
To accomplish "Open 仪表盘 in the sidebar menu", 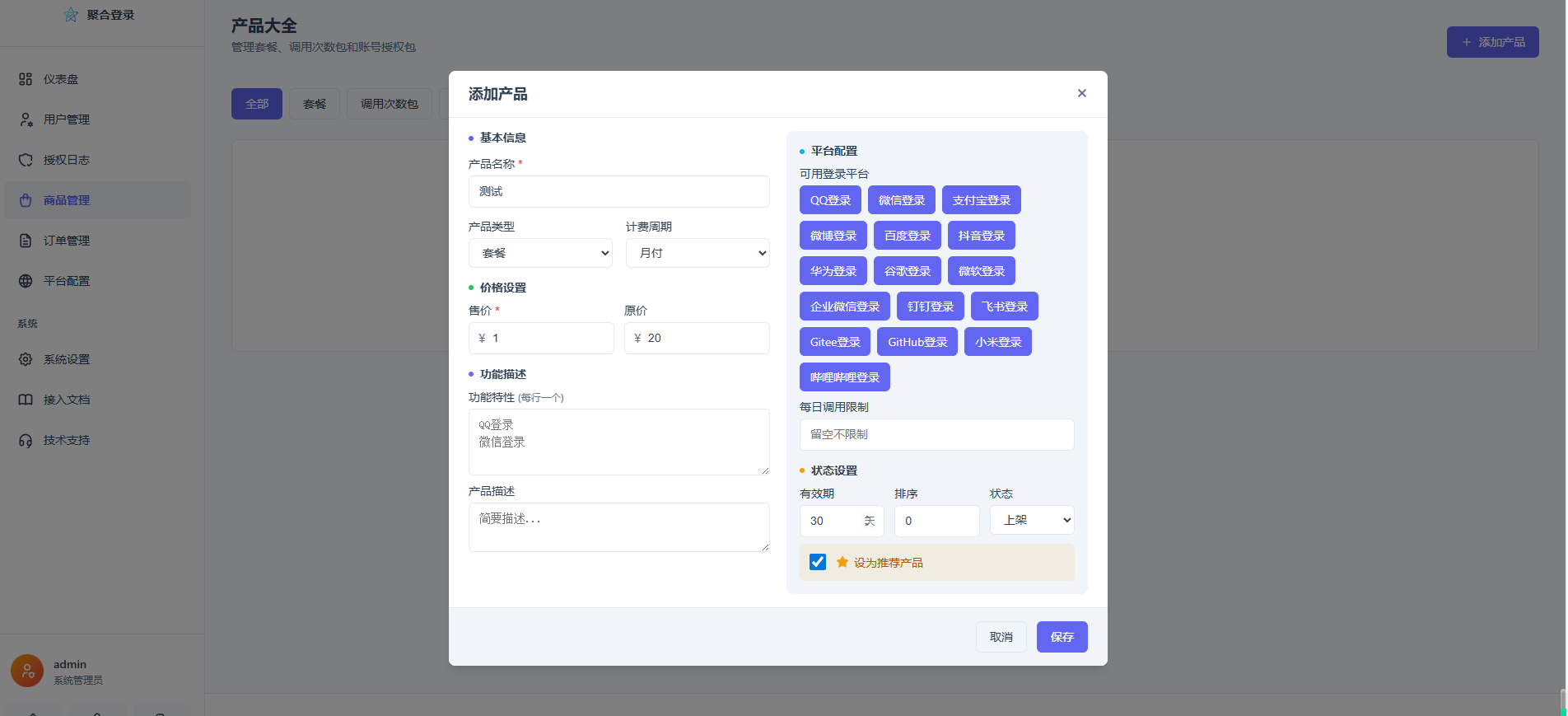I will (97, 79).
